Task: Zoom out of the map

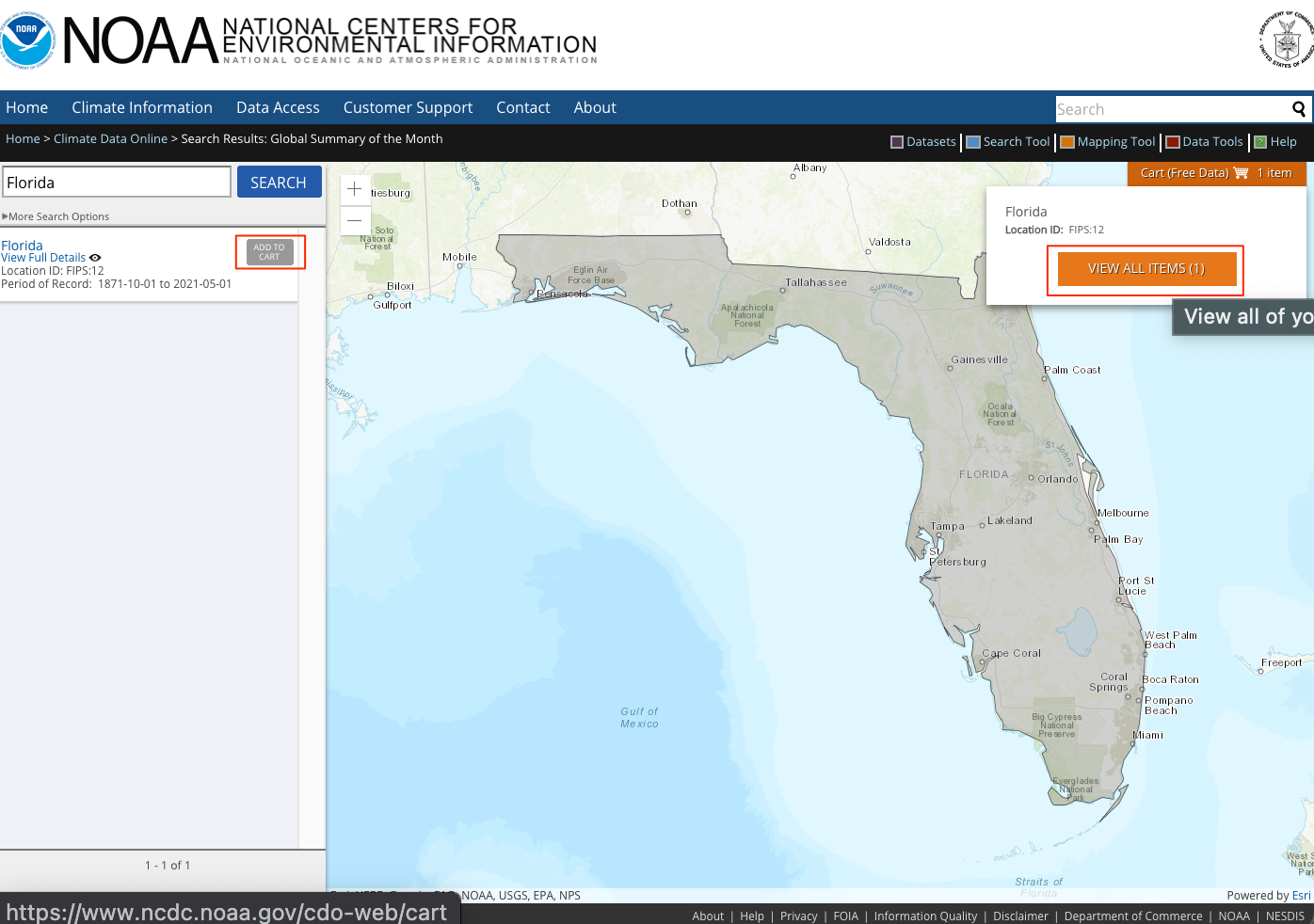Action: [x=355, y=220]
